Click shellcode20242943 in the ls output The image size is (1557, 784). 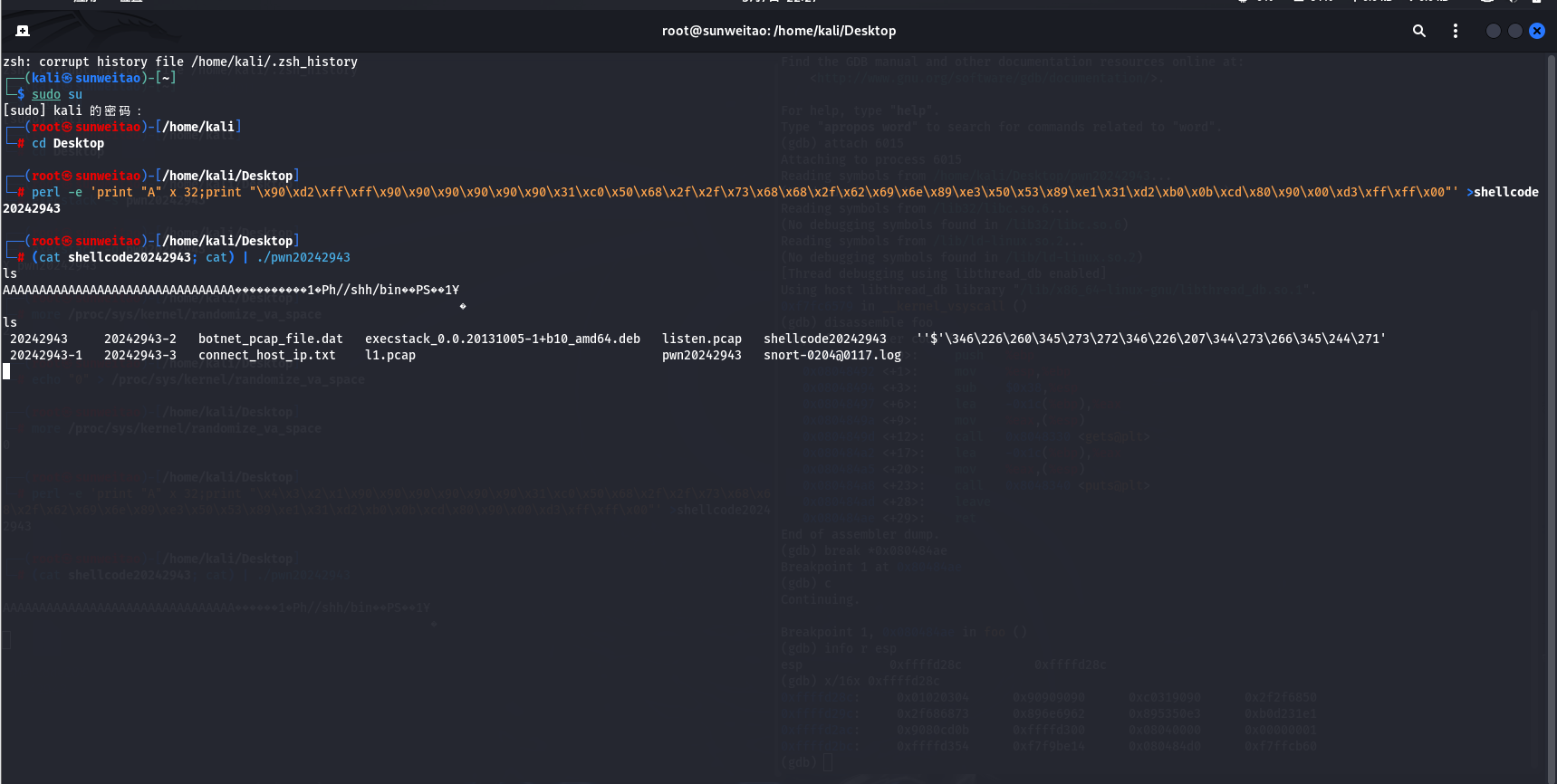tap(824, 339)
